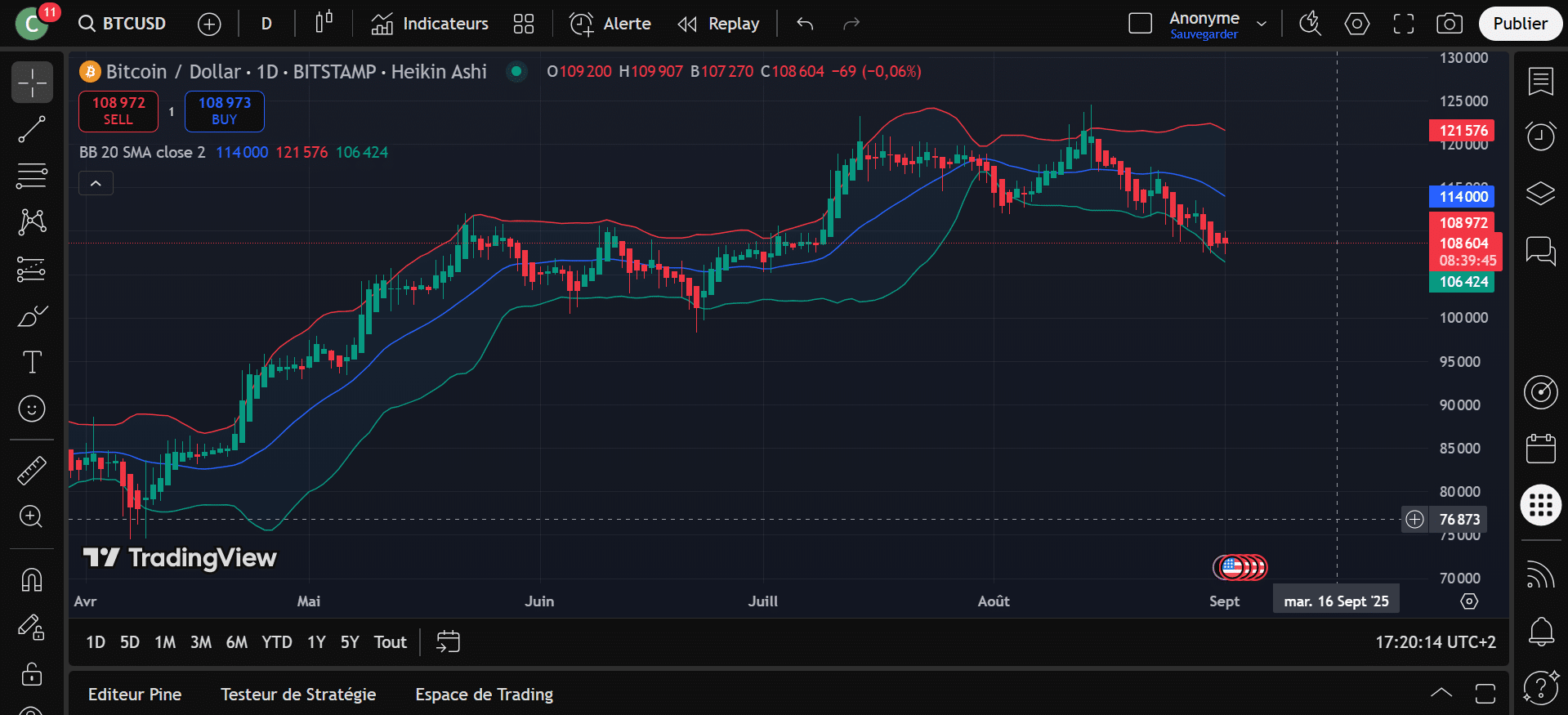The width and height of the screenshot is (1568, 715).
Task: Toggle fullscreen mode for chart
Action: (x=1403, y=24)
